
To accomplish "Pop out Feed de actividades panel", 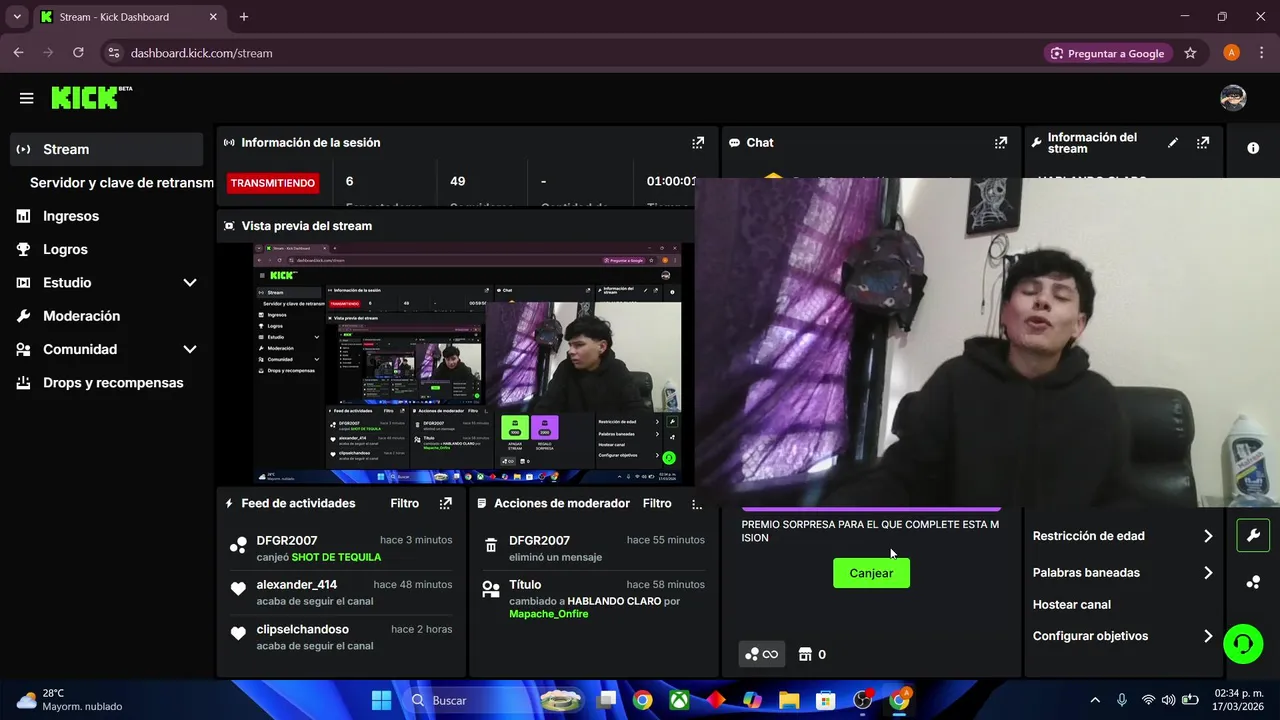I will pos(446,503).
